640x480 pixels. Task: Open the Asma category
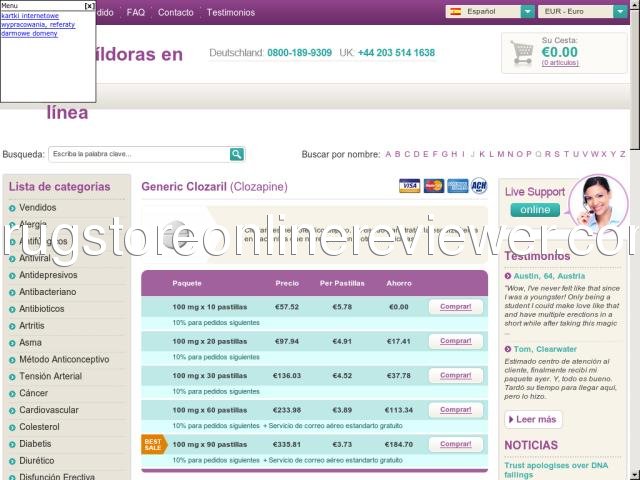(x=30, y=342)
